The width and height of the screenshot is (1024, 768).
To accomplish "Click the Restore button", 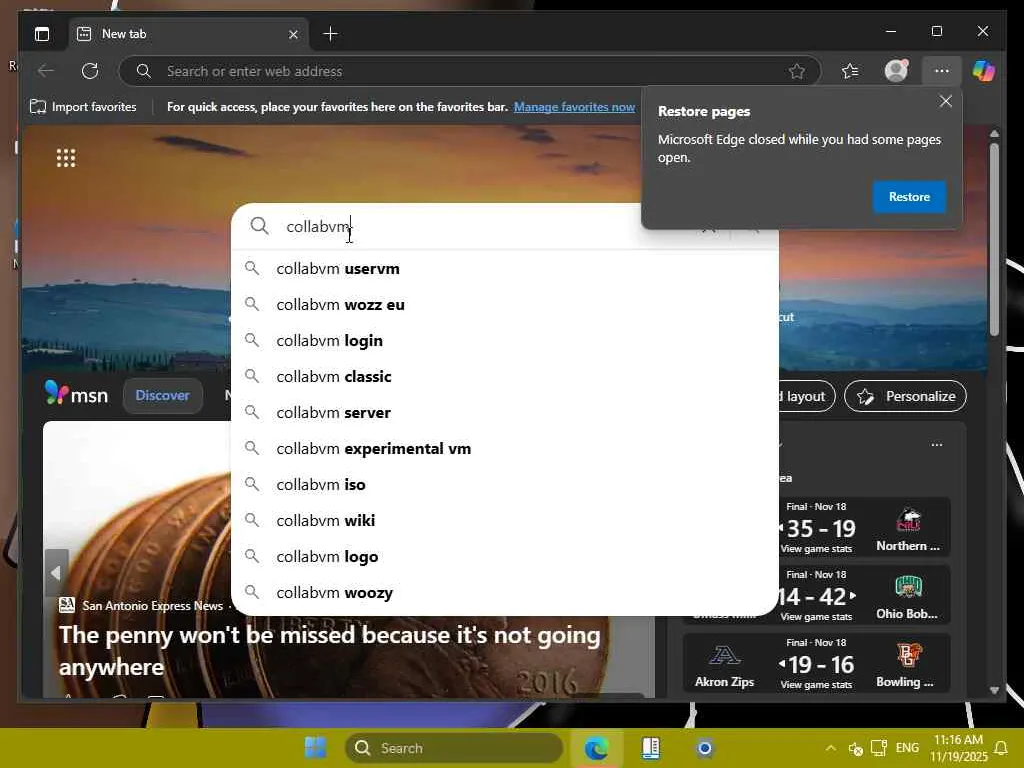I will 909,197.
